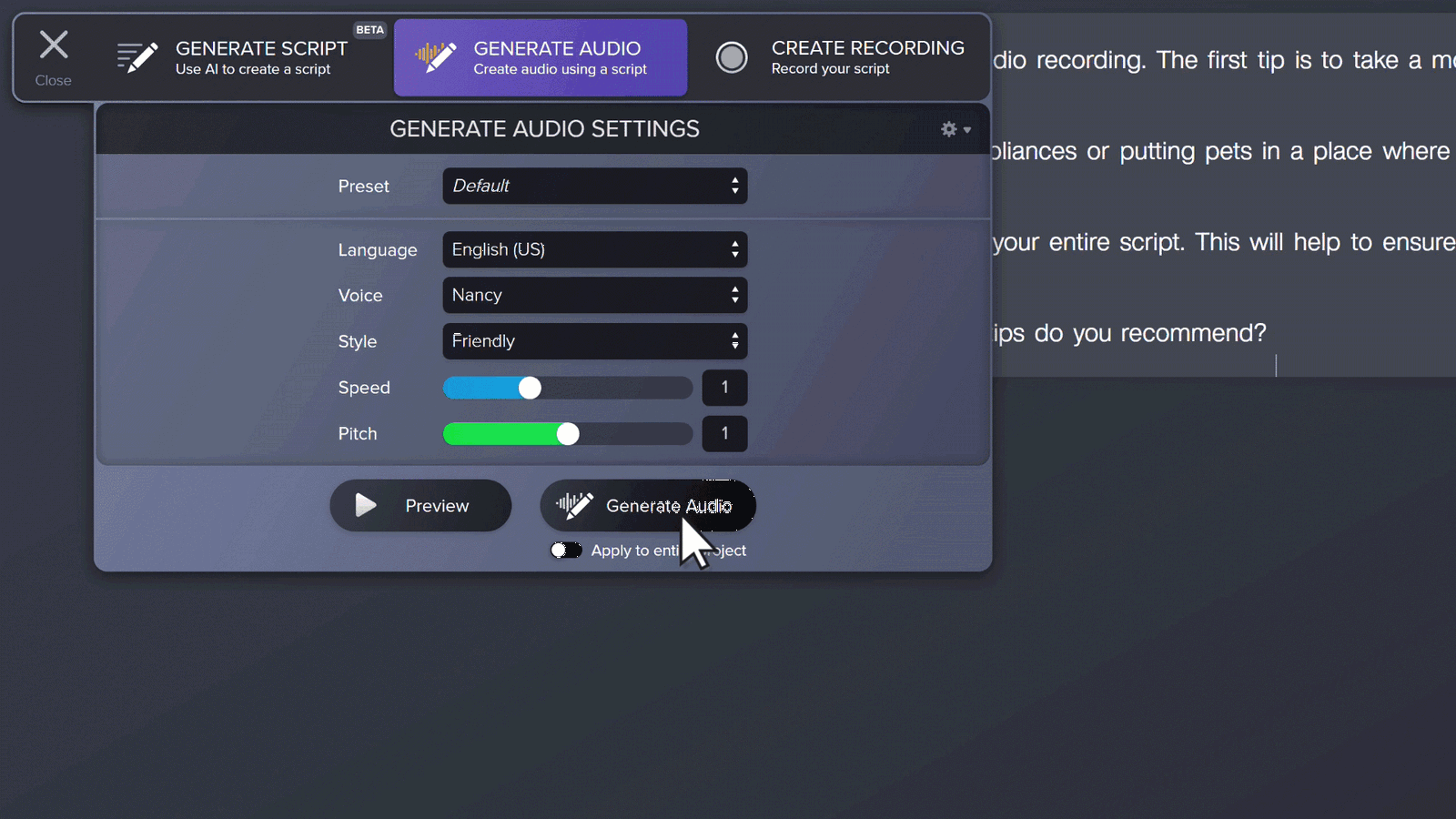1456x819 pixels.
Task: Click the Generate Audio Settings header title
Action: point(544,129)
